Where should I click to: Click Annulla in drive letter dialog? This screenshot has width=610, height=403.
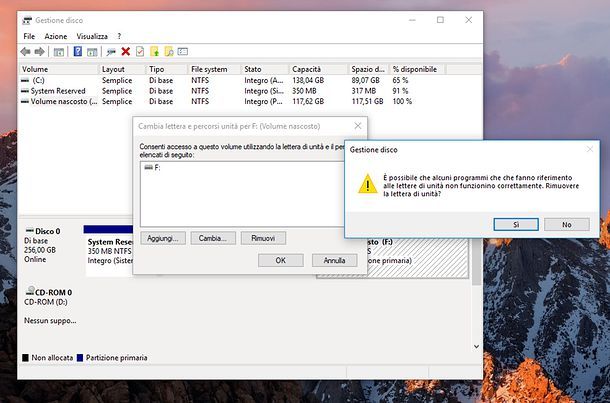[335, 260]
